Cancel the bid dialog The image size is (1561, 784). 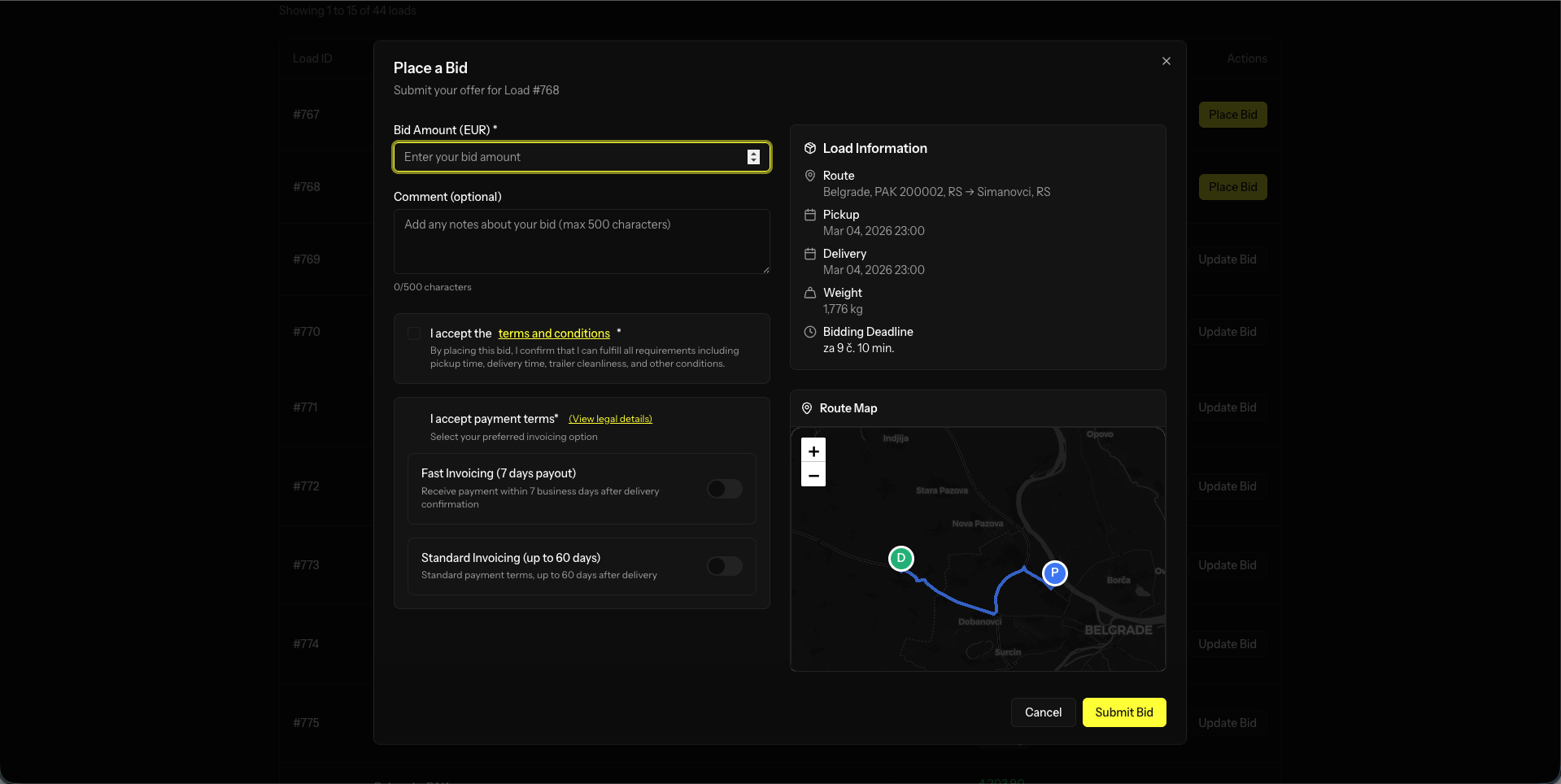[1043, 712]
